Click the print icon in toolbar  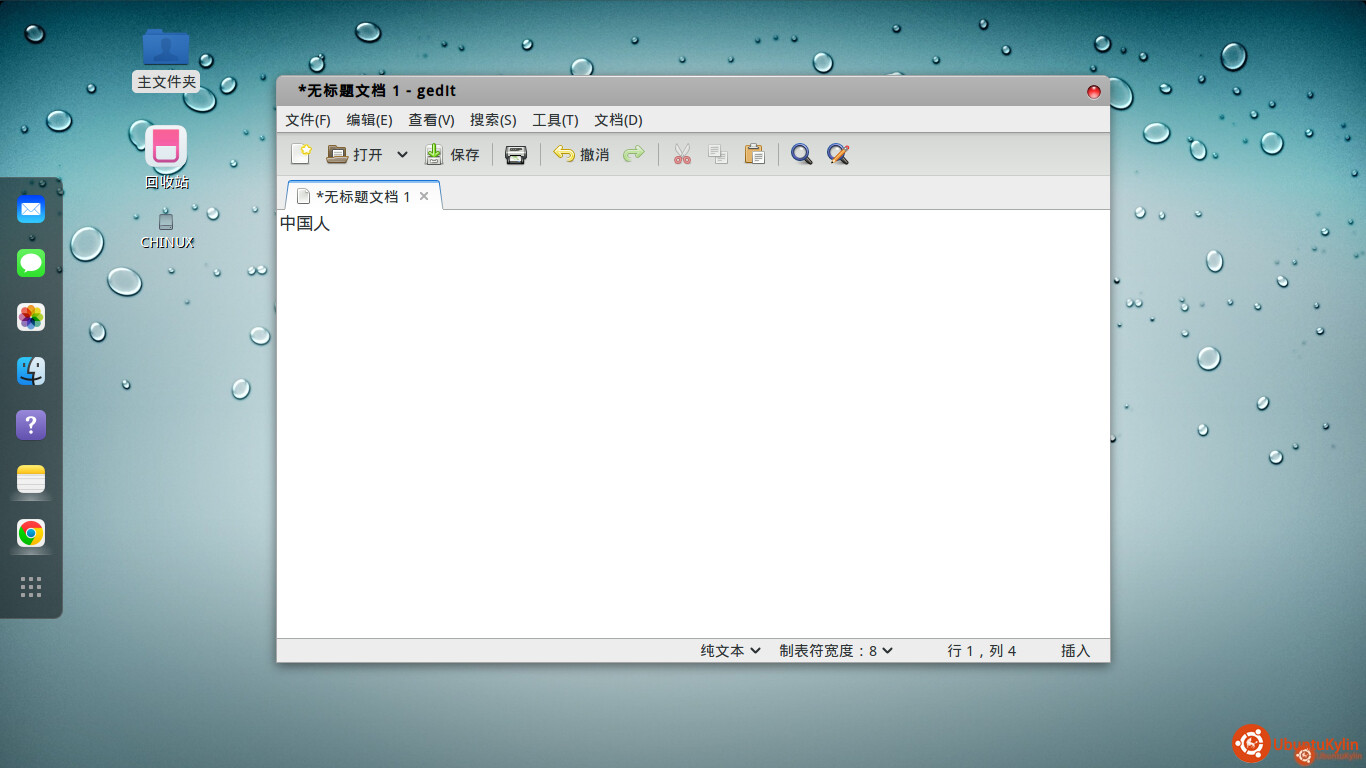click(516, 154)
